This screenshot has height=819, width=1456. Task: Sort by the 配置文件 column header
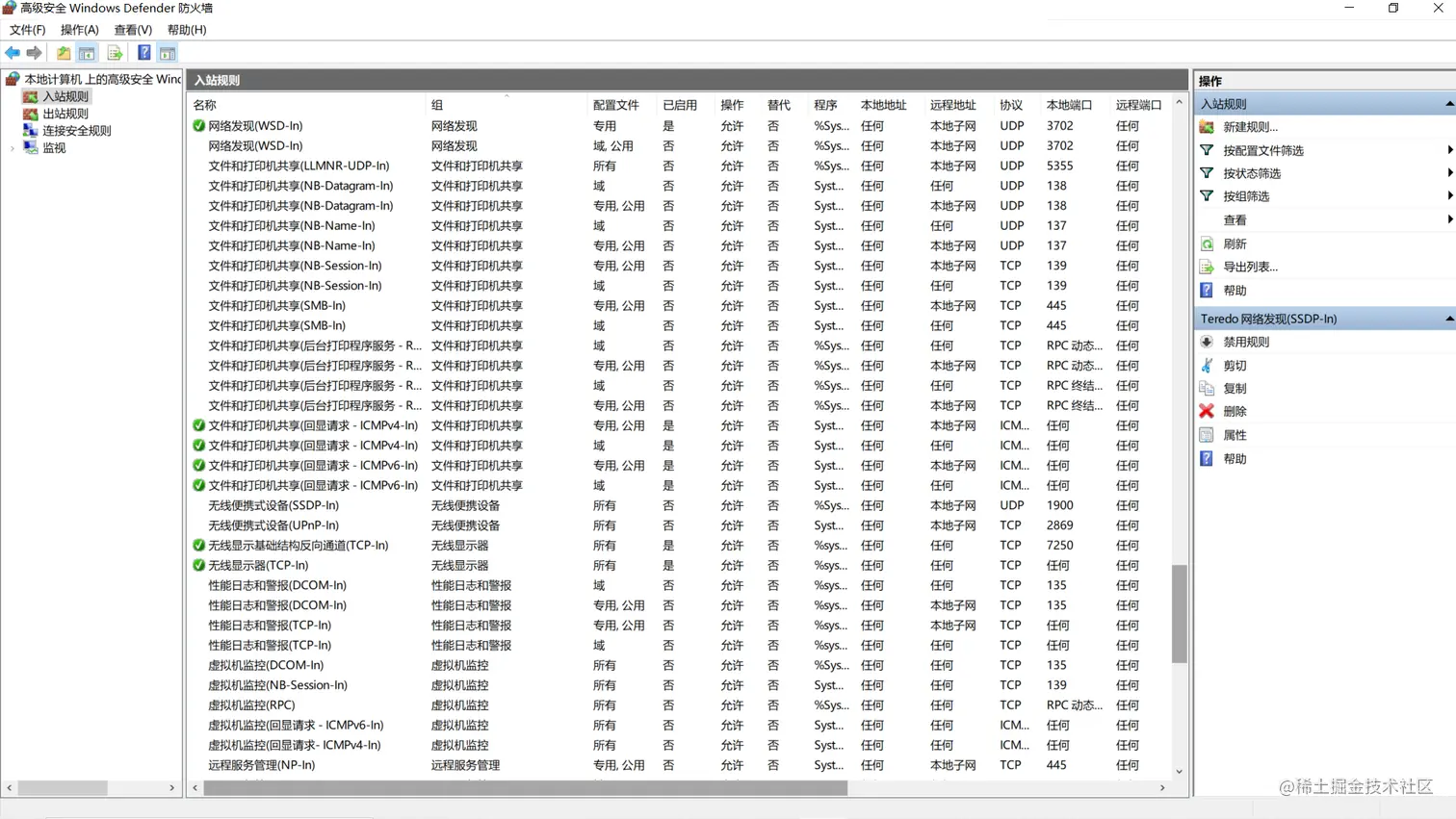click(x=621, y=105)
